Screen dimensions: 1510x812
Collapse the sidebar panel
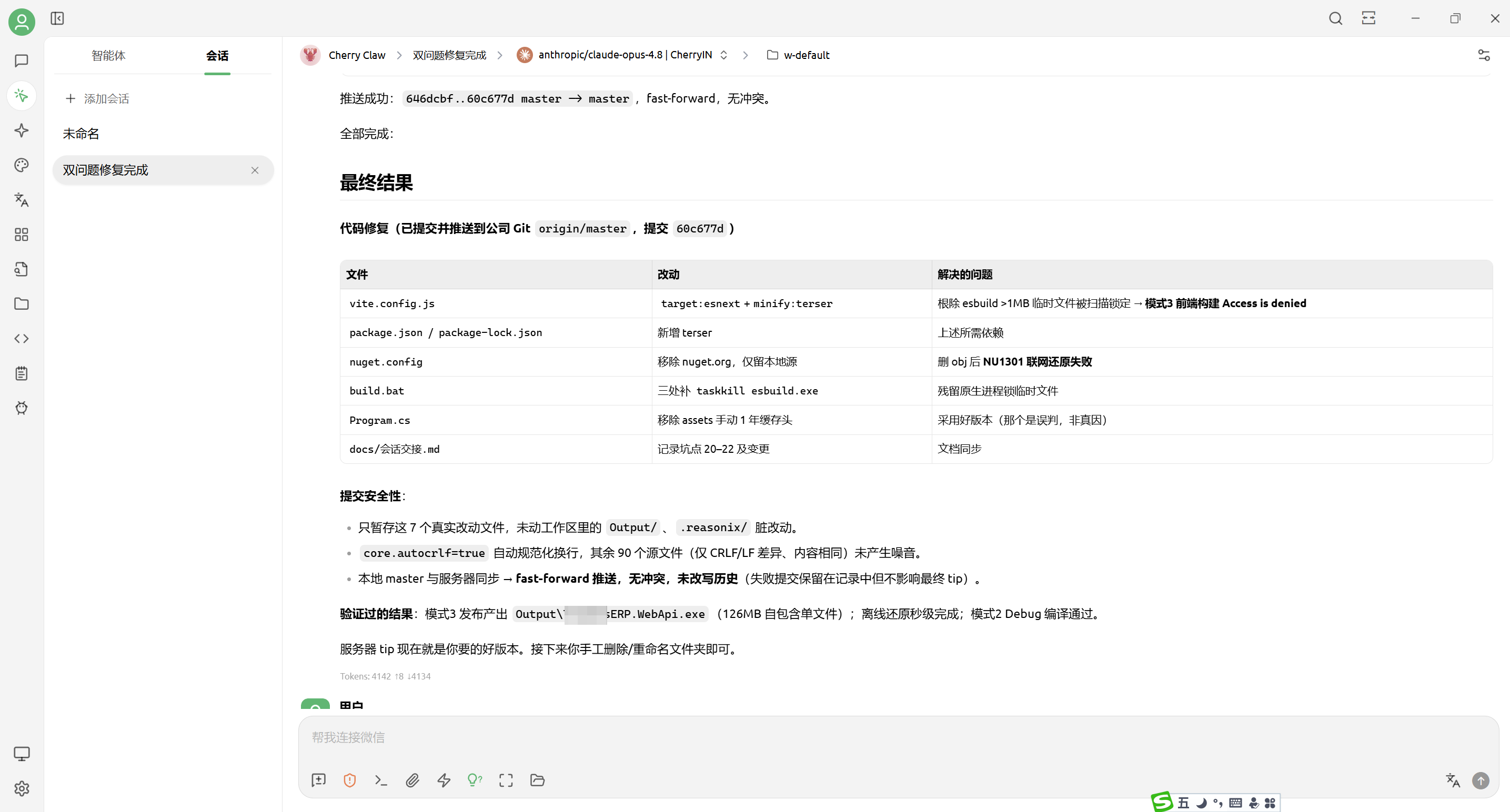pos(57,19)
